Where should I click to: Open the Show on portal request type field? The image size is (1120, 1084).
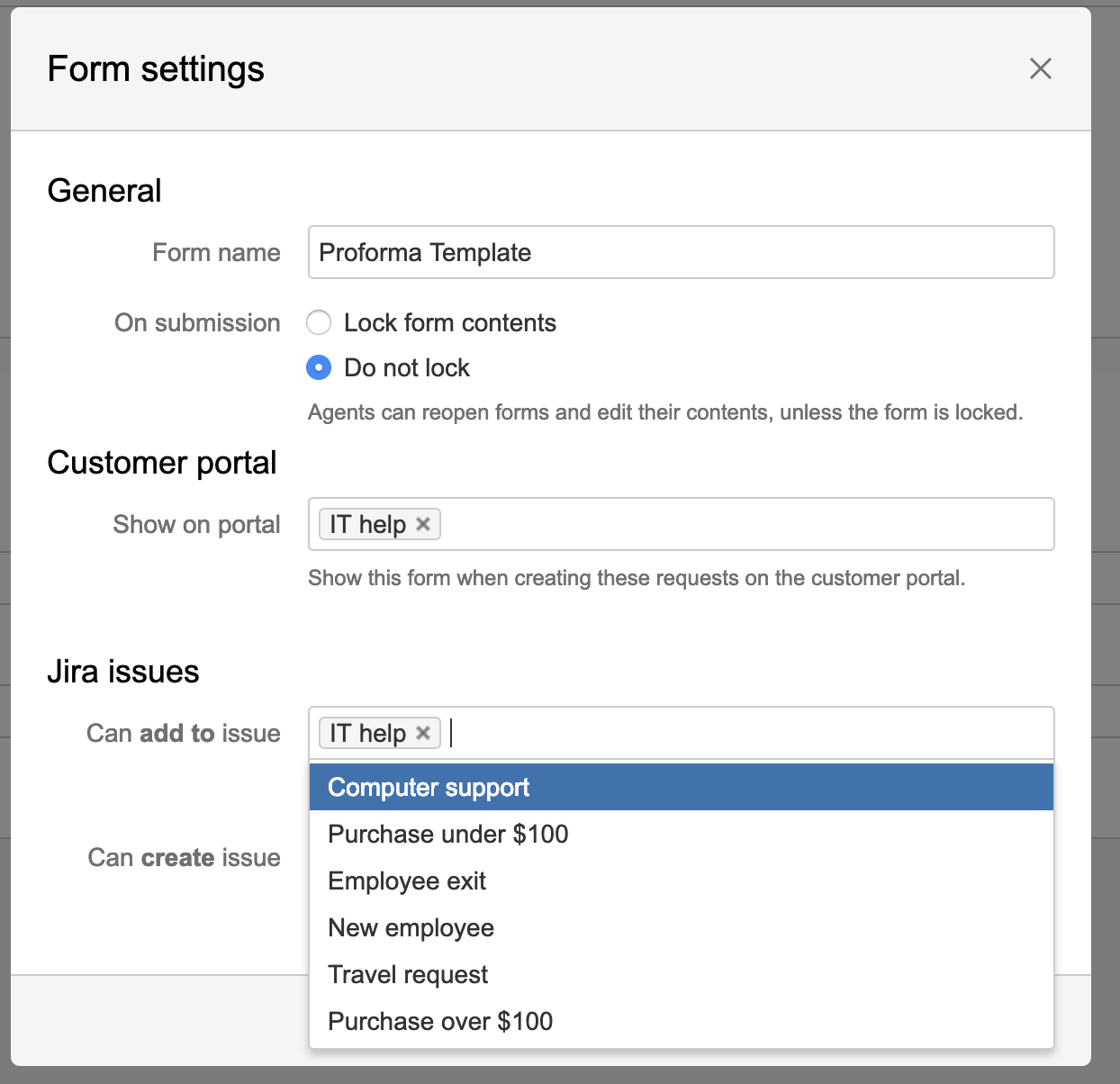coord(745,524)
